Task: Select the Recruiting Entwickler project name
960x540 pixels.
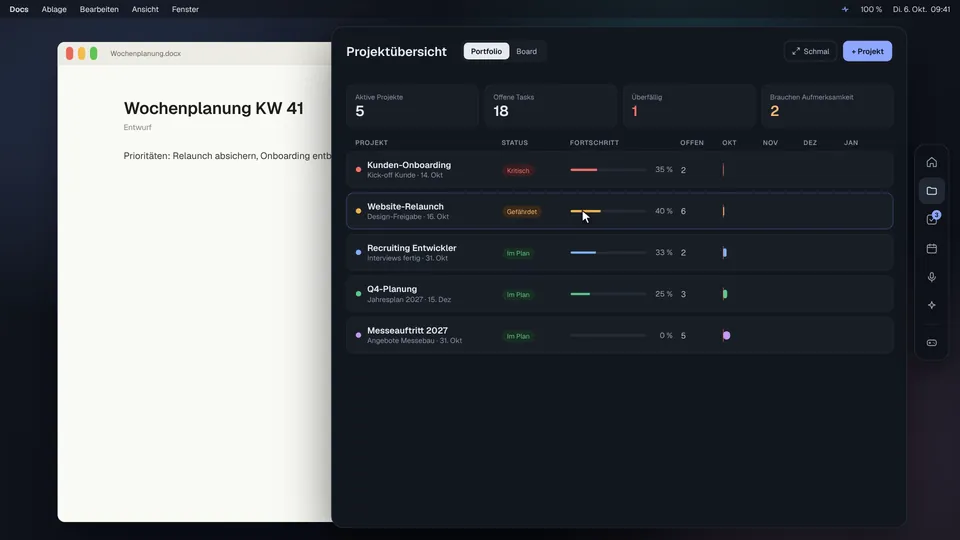Action: point(411,248)
